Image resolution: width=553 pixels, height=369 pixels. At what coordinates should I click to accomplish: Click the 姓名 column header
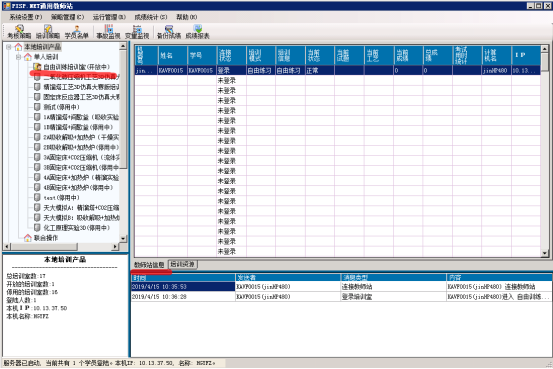point(173,55)
